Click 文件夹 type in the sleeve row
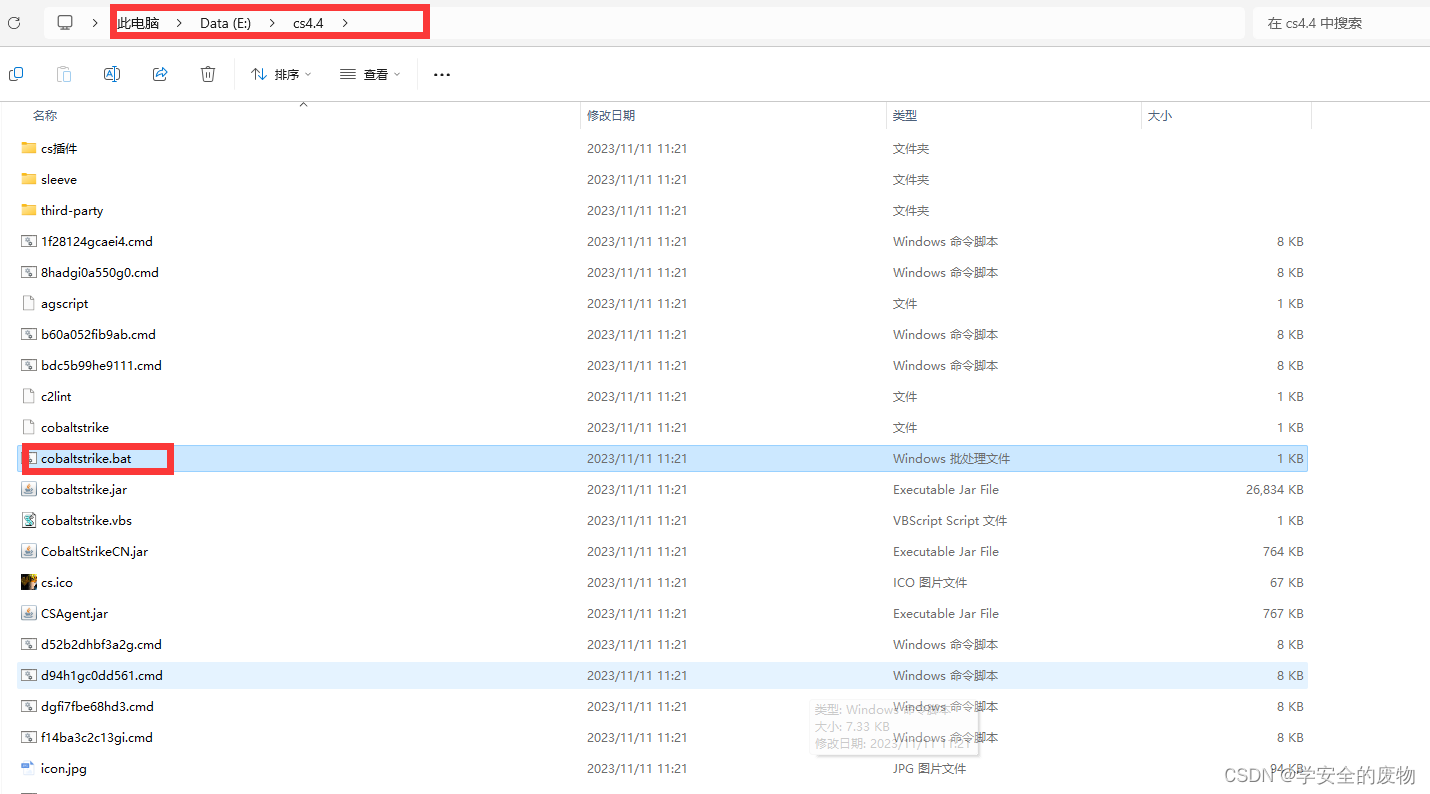 911,179
